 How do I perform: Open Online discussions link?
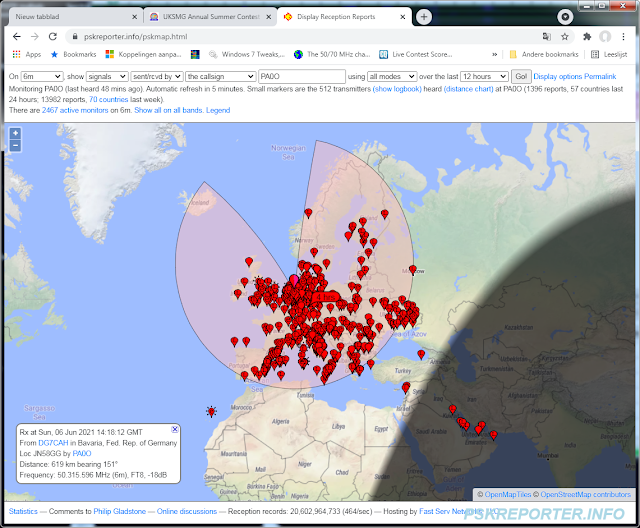click(187, 511)
